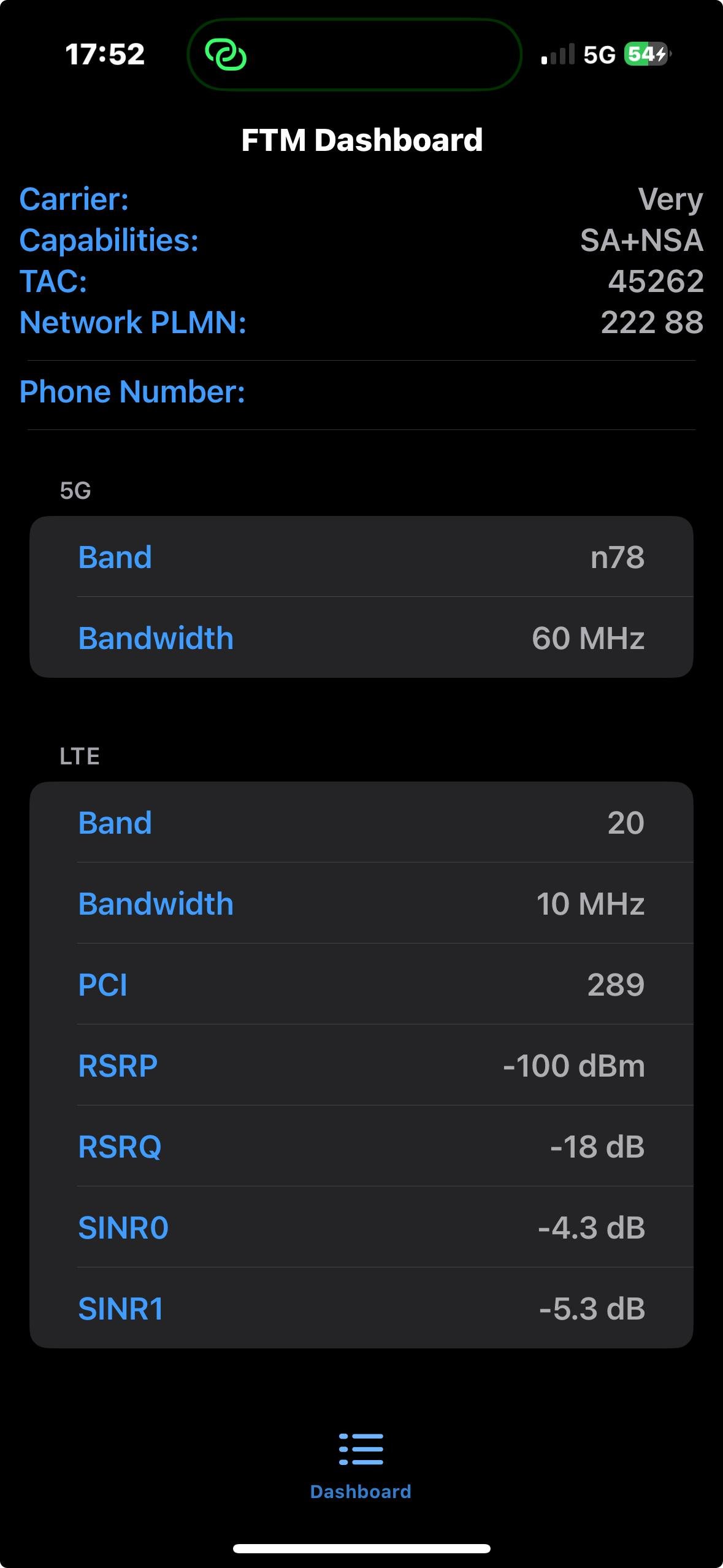Tap the Carrier value Very
This screenshot has width=723, height=1568.
[x=670, y=199]
